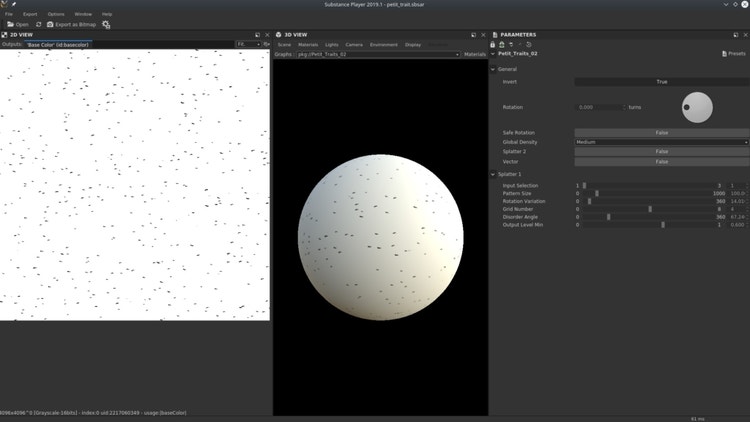The width and height of the screenshot is (750, 422).
Task: Toggle the Safe Rotation False button
Action: pos(661,132)
